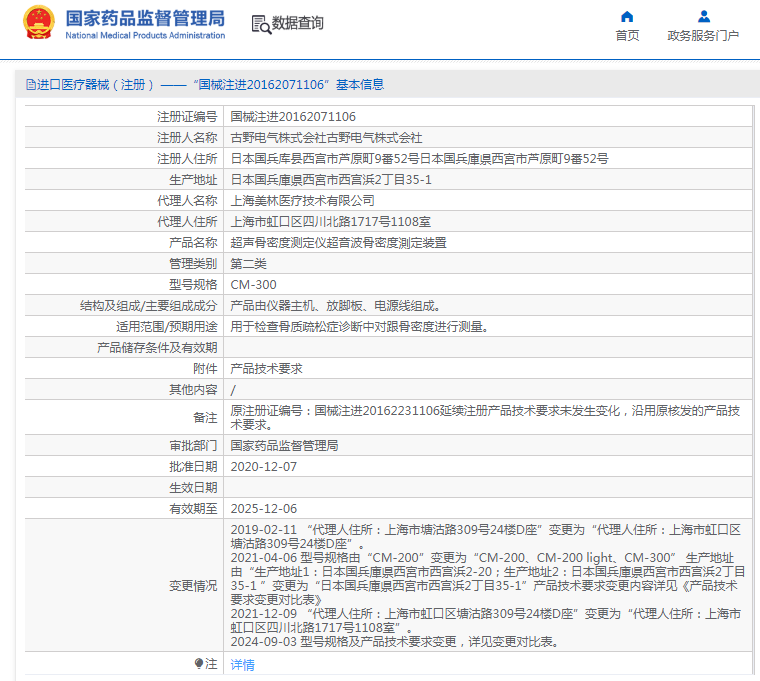Click the 2021-12-09 change record line
This screenshot has height=681, width=760.
tap(486, 620)
